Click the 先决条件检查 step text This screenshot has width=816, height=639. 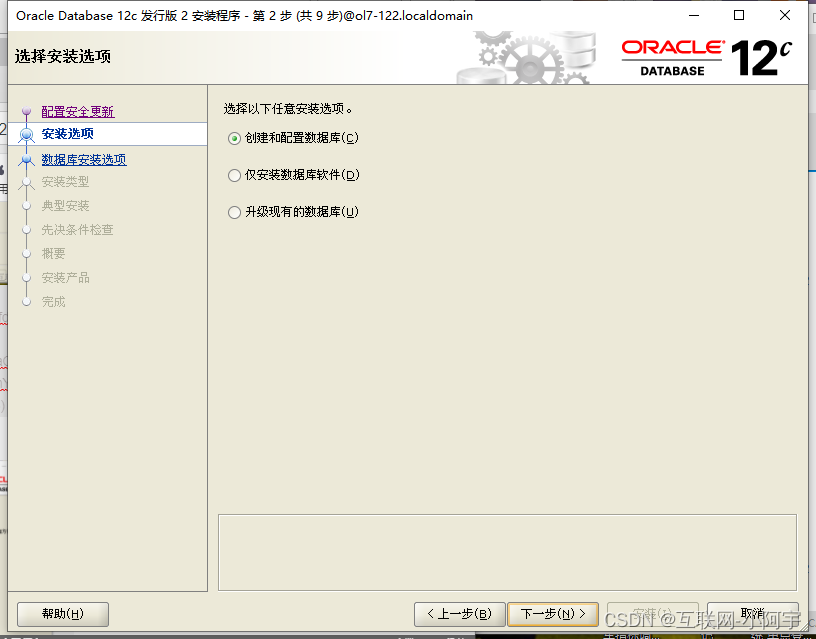77,229
